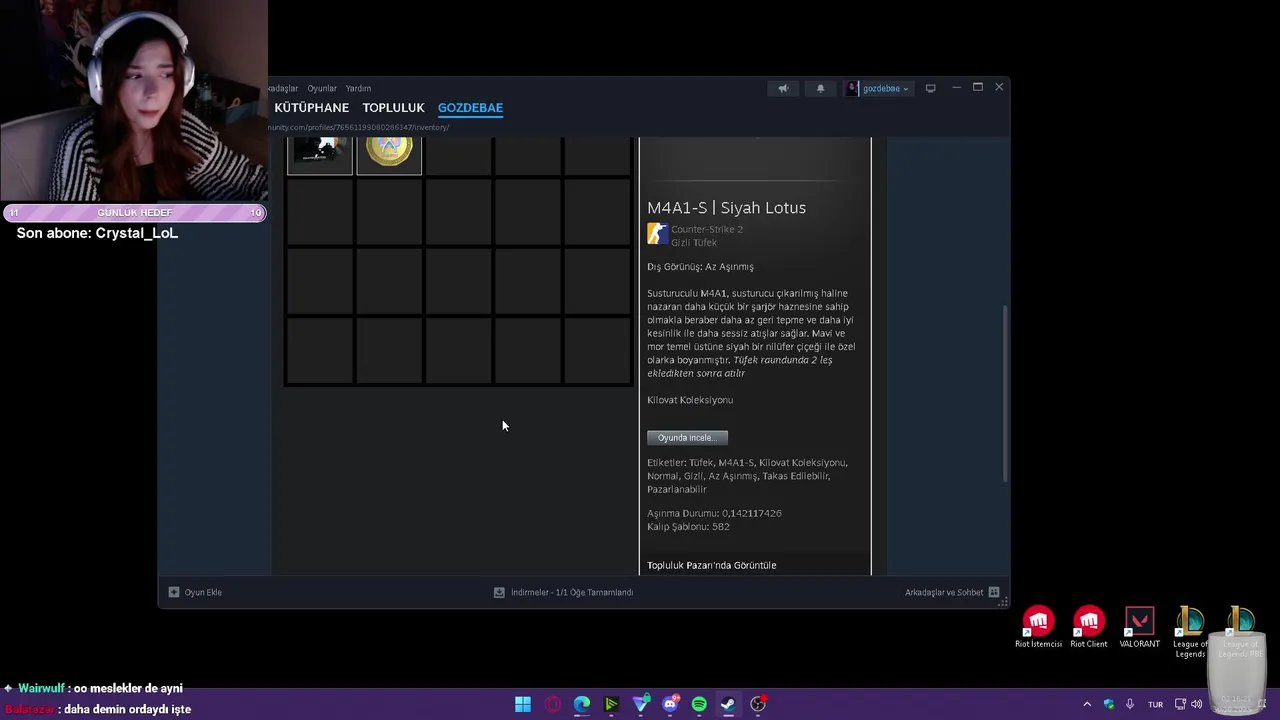Click Kalıp Şablonu: 582 text
Viewport: 1280px width, 720px height.
[688, 526]
